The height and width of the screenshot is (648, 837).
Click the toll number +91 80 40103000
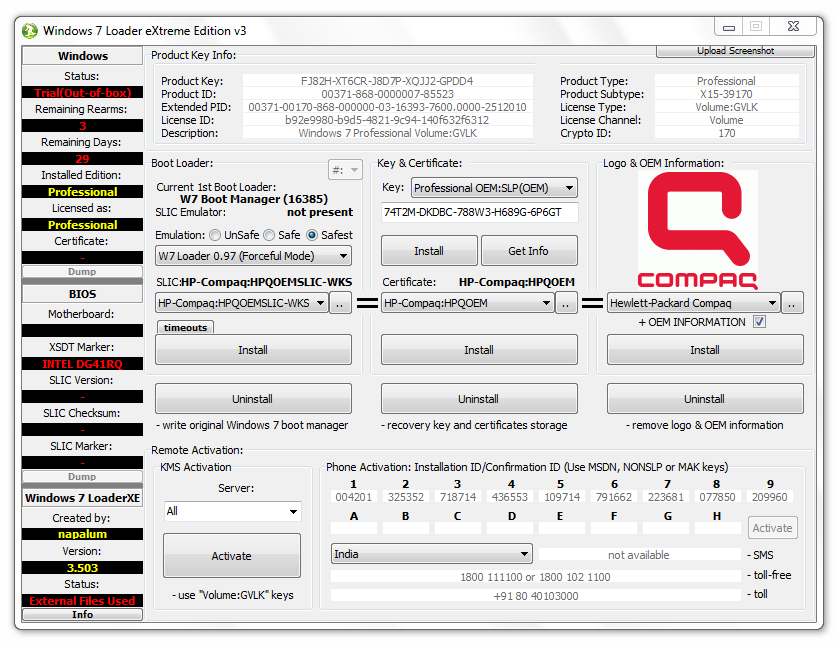point(535,596)
